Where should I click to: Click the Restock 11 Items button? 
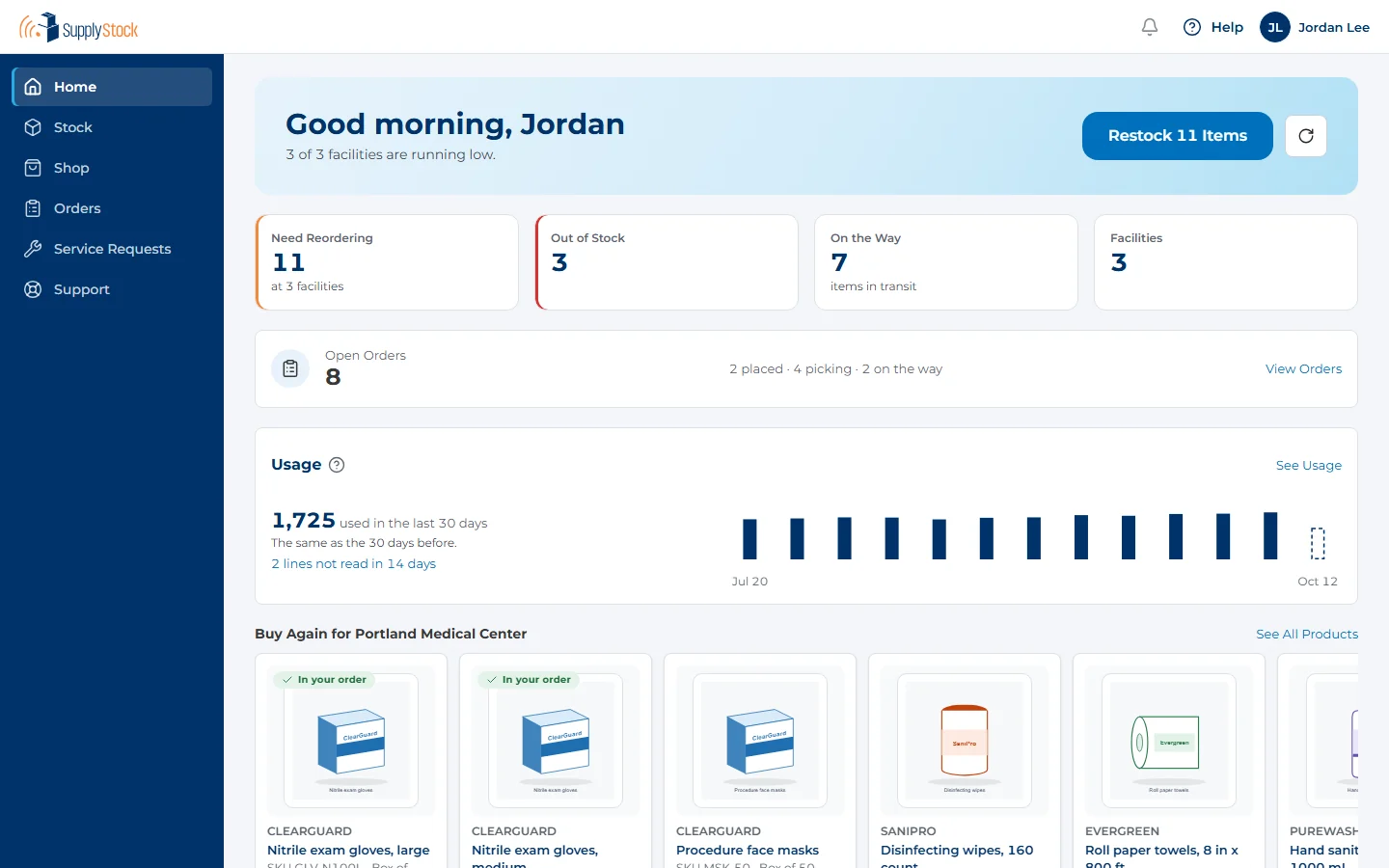(1178, 136)
